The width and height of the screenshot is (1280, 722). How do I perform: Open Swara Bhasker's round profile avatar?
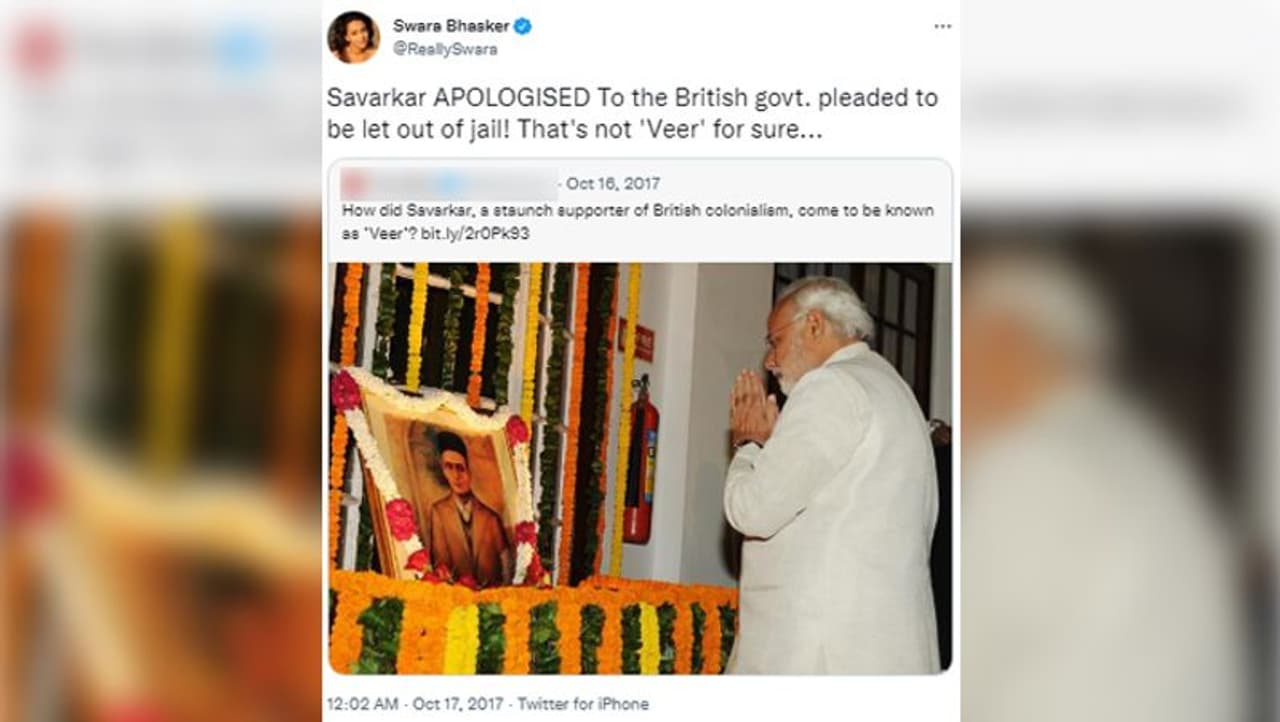(353, 37)
